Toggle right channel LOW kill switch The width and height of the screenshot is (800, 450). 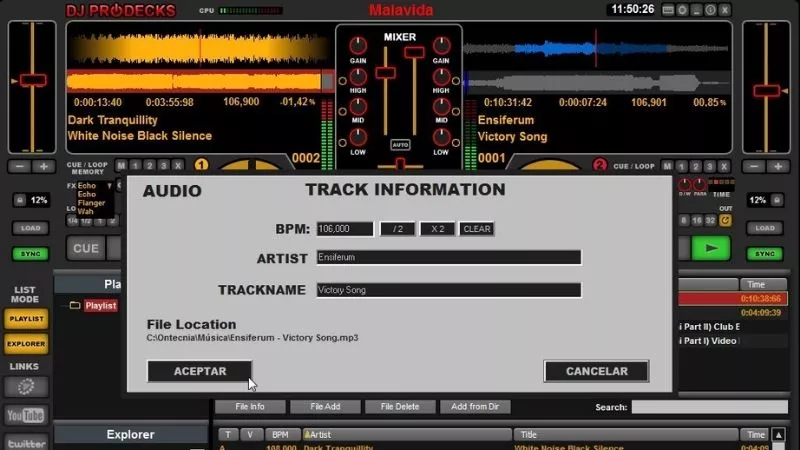coord(456,143)
